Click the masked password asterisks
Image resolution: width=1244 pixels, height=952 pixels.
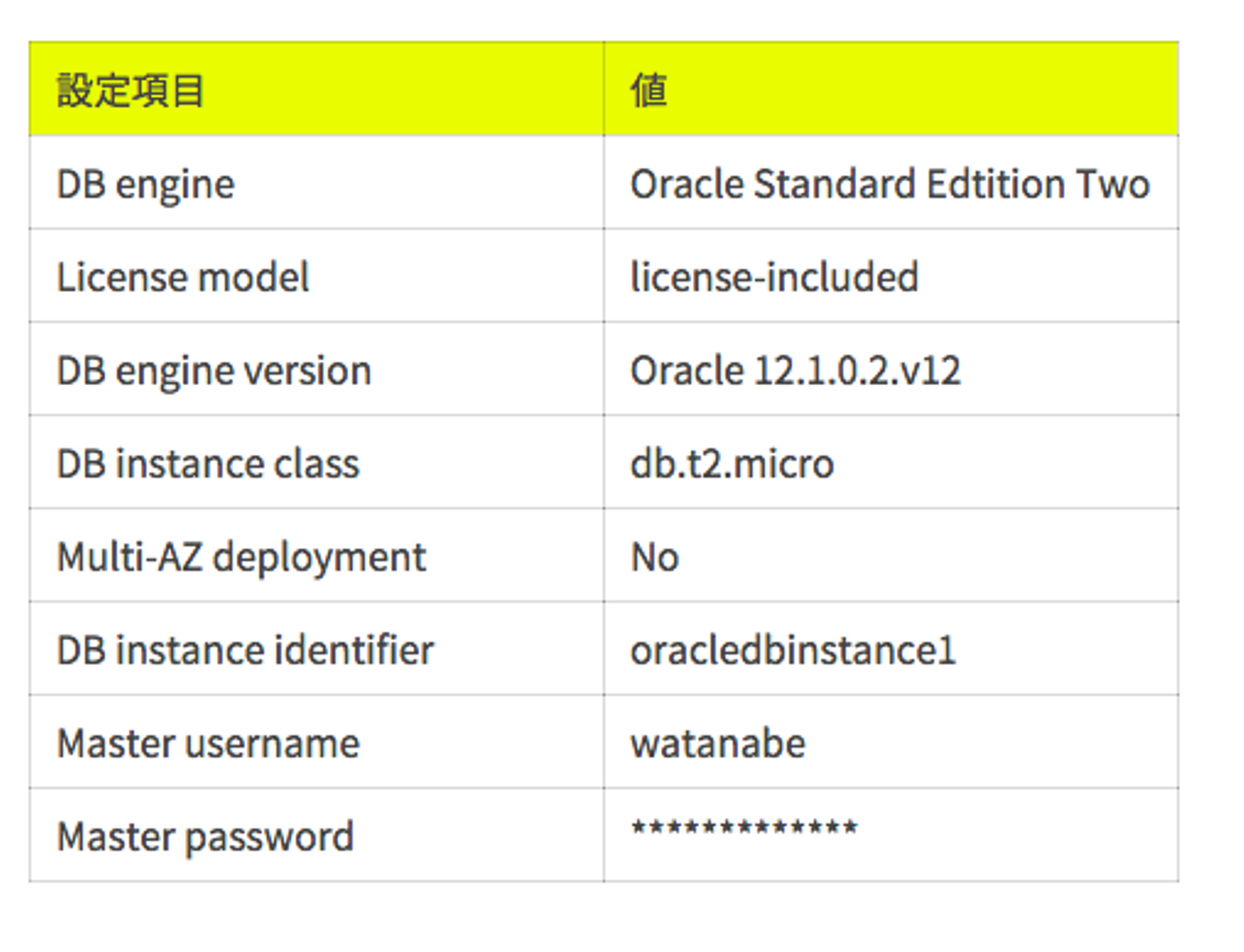[x=744, y=828]
